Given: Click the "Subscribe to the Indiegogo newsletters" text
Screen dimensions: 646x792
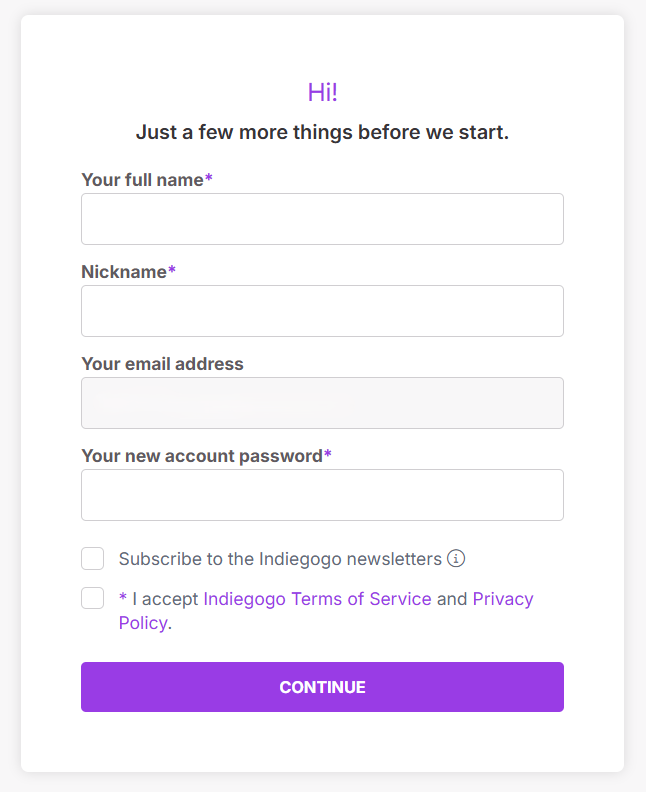Looking at the screenshot, I should coord(280,559).
